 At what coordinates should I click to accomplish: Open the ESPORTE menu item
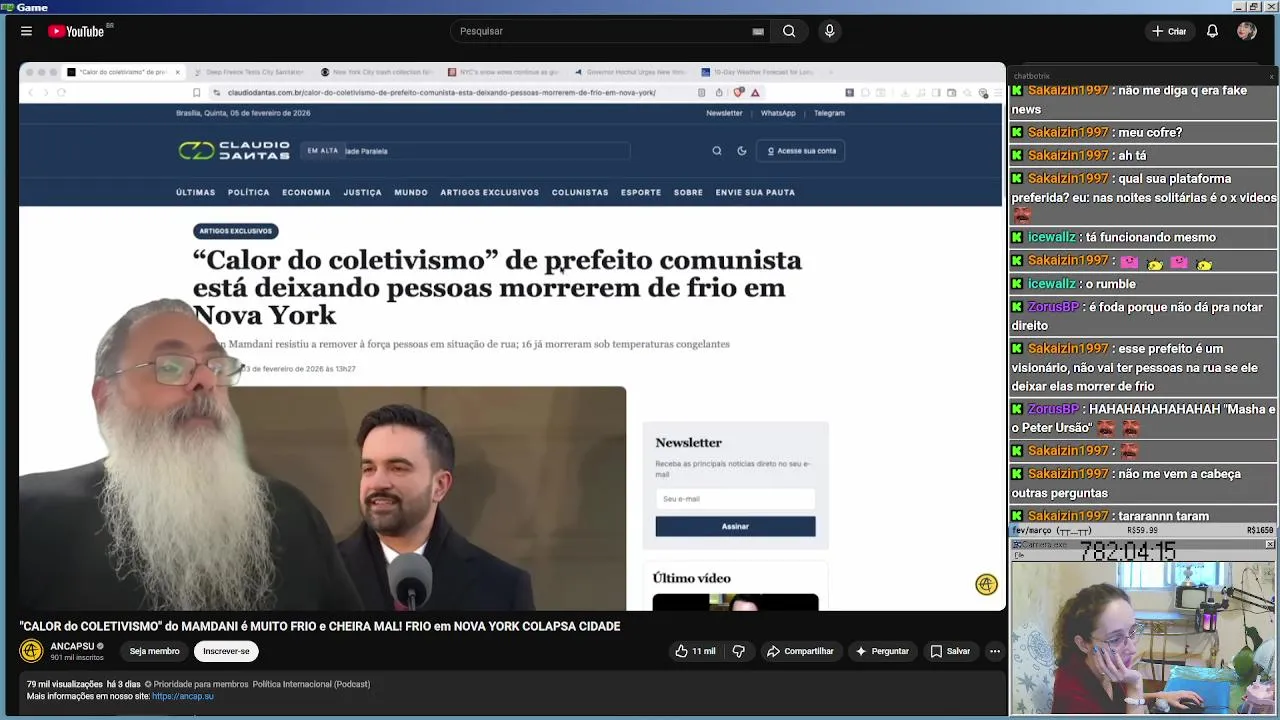tap(641, 192)
